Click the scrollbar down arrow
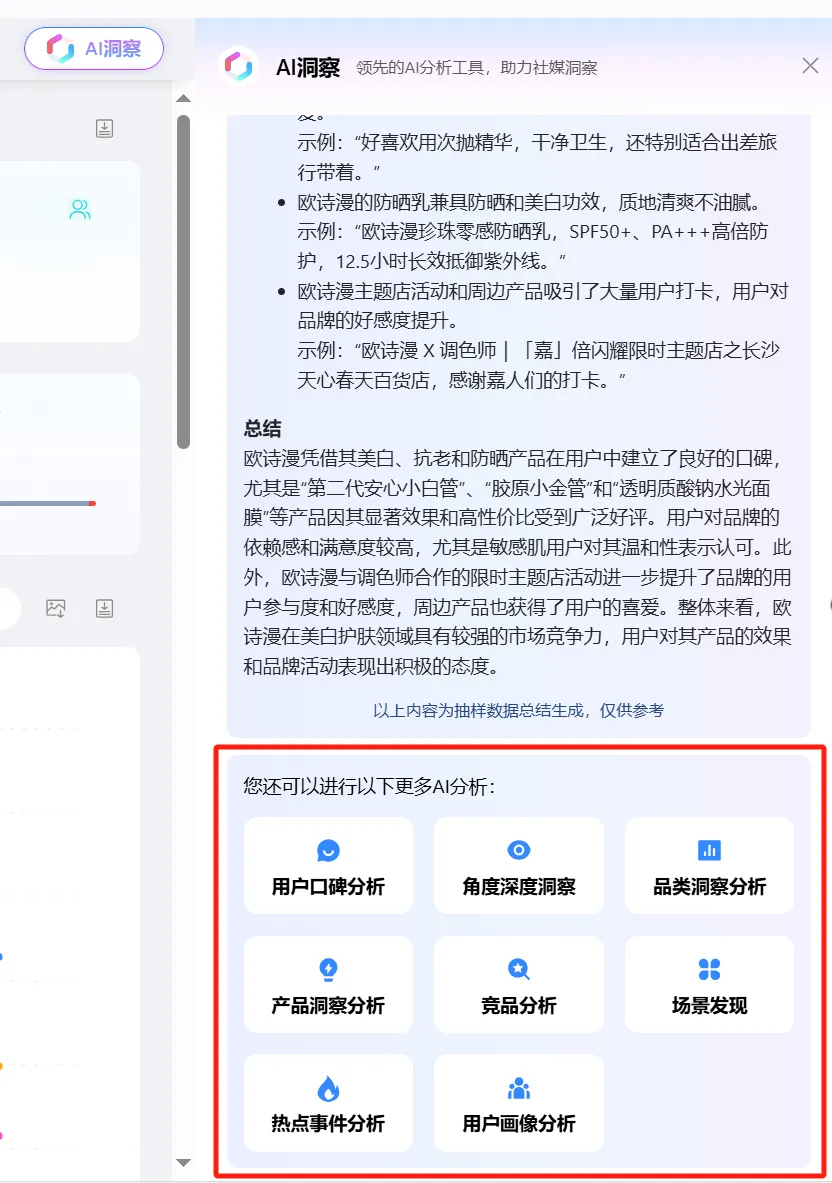Screen dimensions: 832x1183 pos(183,1163)
